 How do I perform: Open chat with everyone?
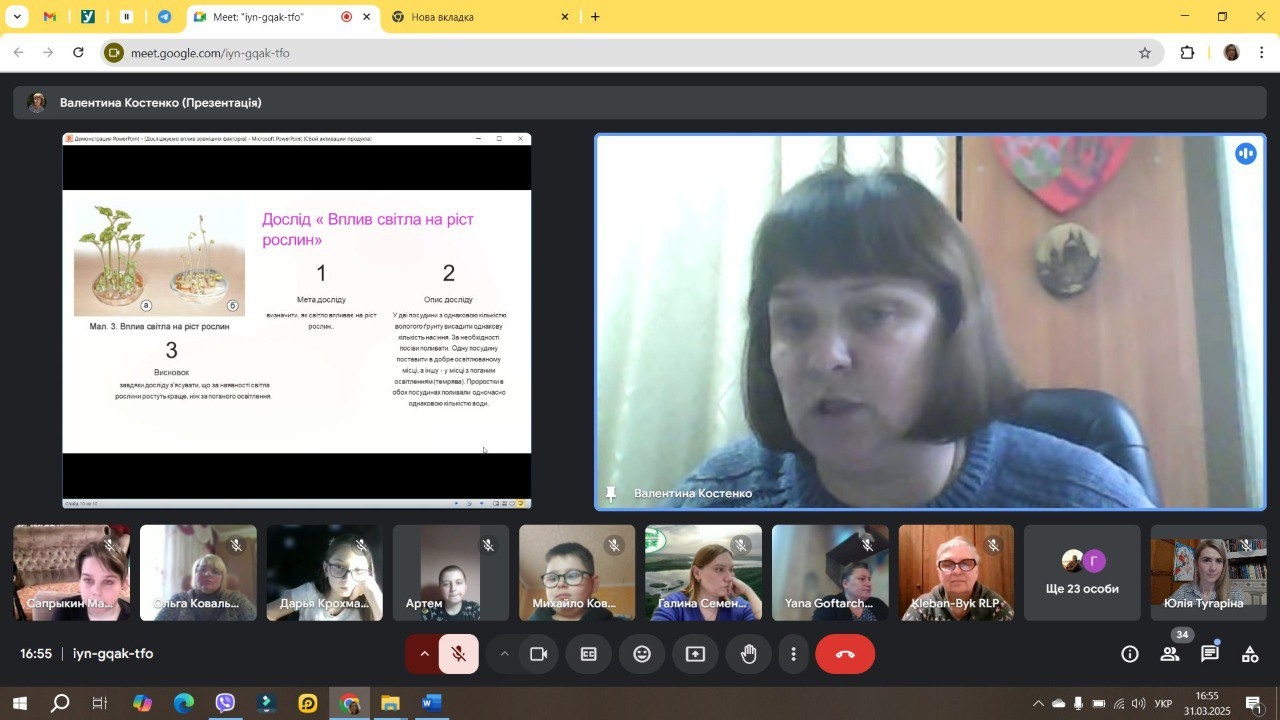point(1210,654)
